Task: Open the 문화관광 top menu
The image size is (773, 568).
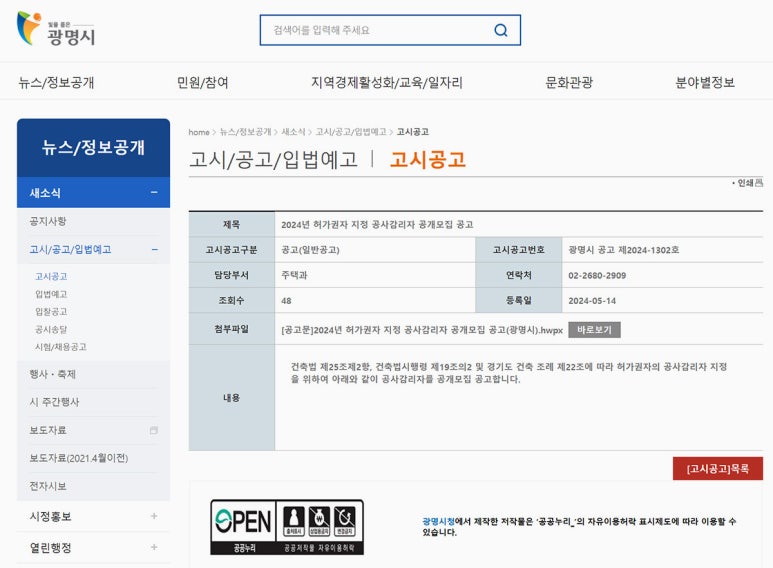Action: 569,82
